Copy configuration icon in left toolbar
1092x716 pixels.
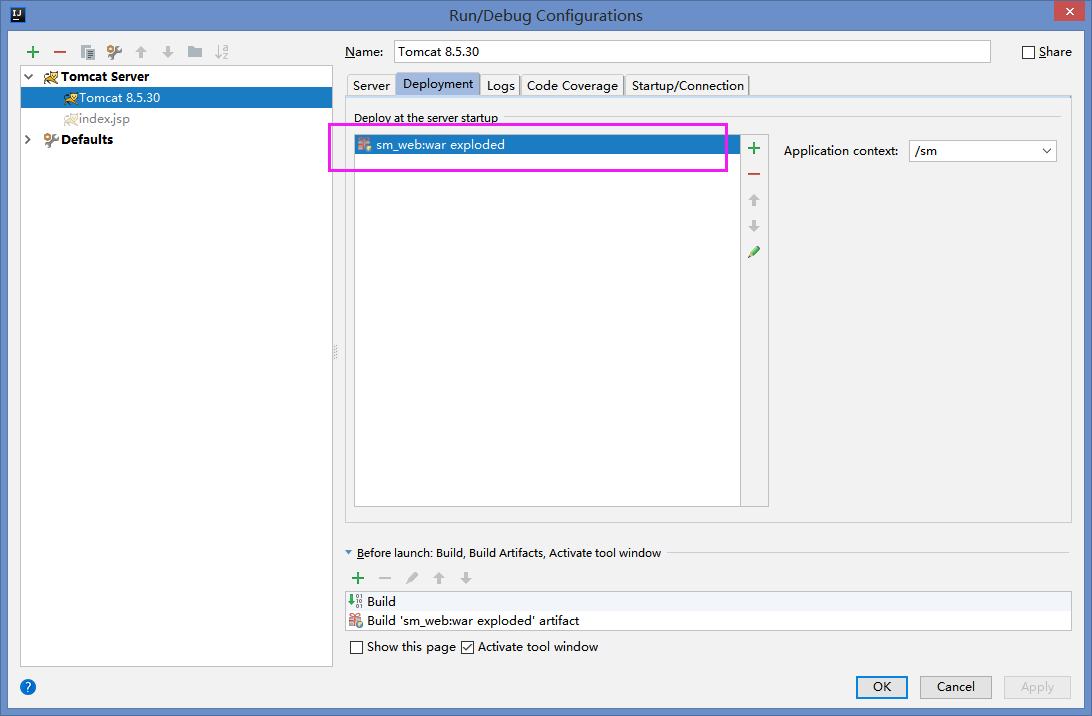pos(87,52)
